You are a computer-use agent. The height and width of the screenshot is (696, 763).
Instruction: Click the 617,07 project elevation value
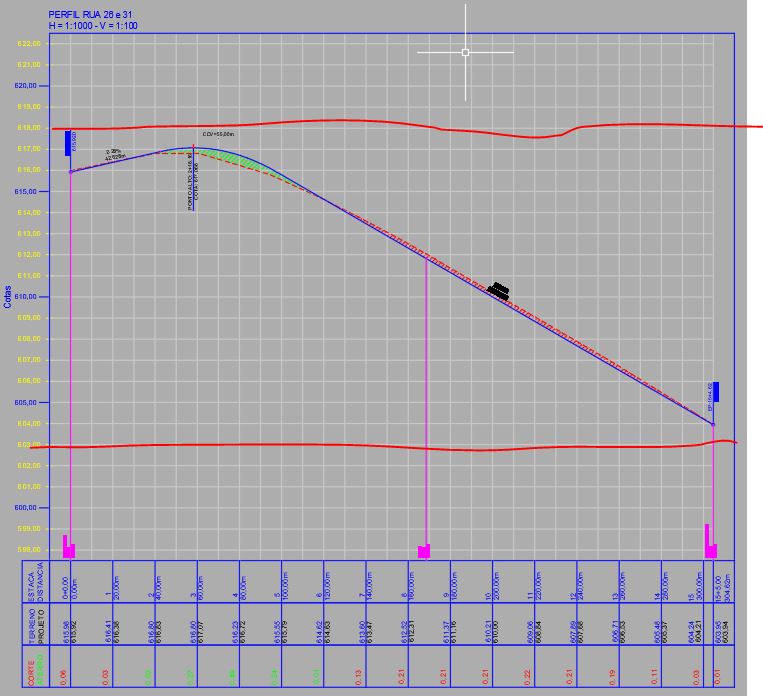[x=200, y=632]
